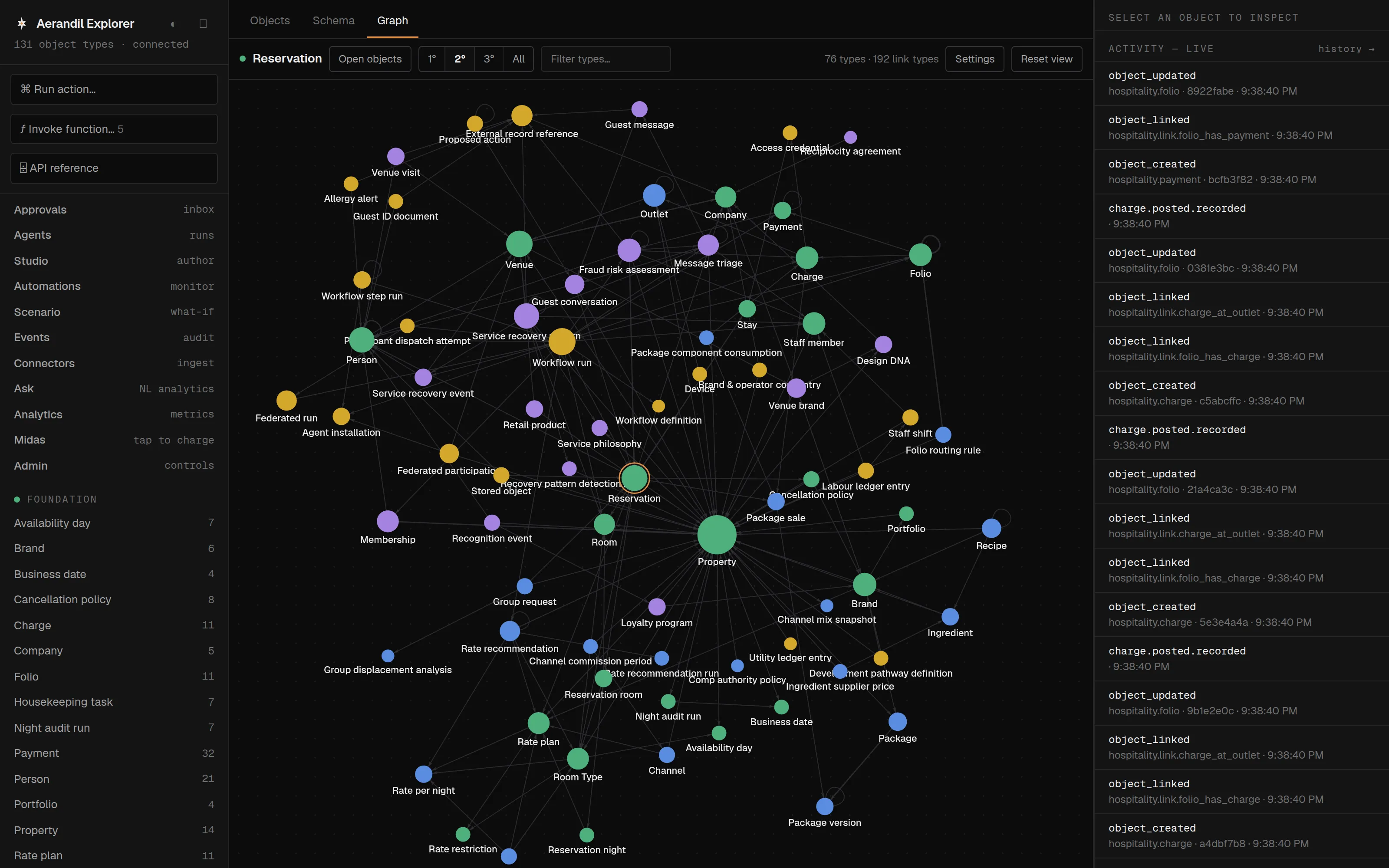Select the Federated run graph node

pyautogui.click(x=286, y=400)
